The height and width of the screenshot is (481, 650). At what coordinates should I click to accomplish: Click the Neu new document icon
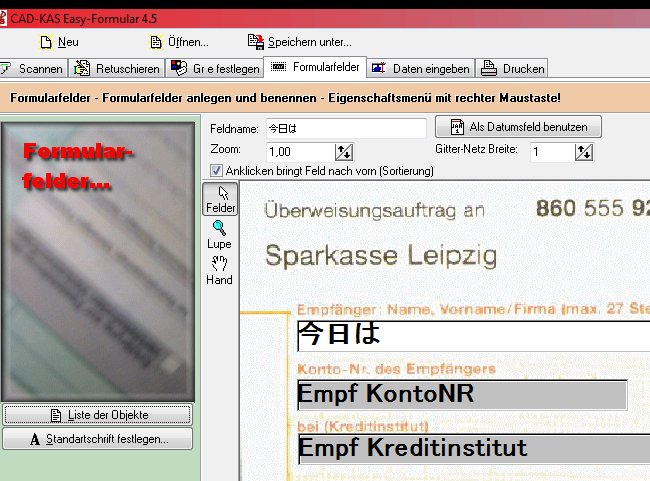[45, 42]
